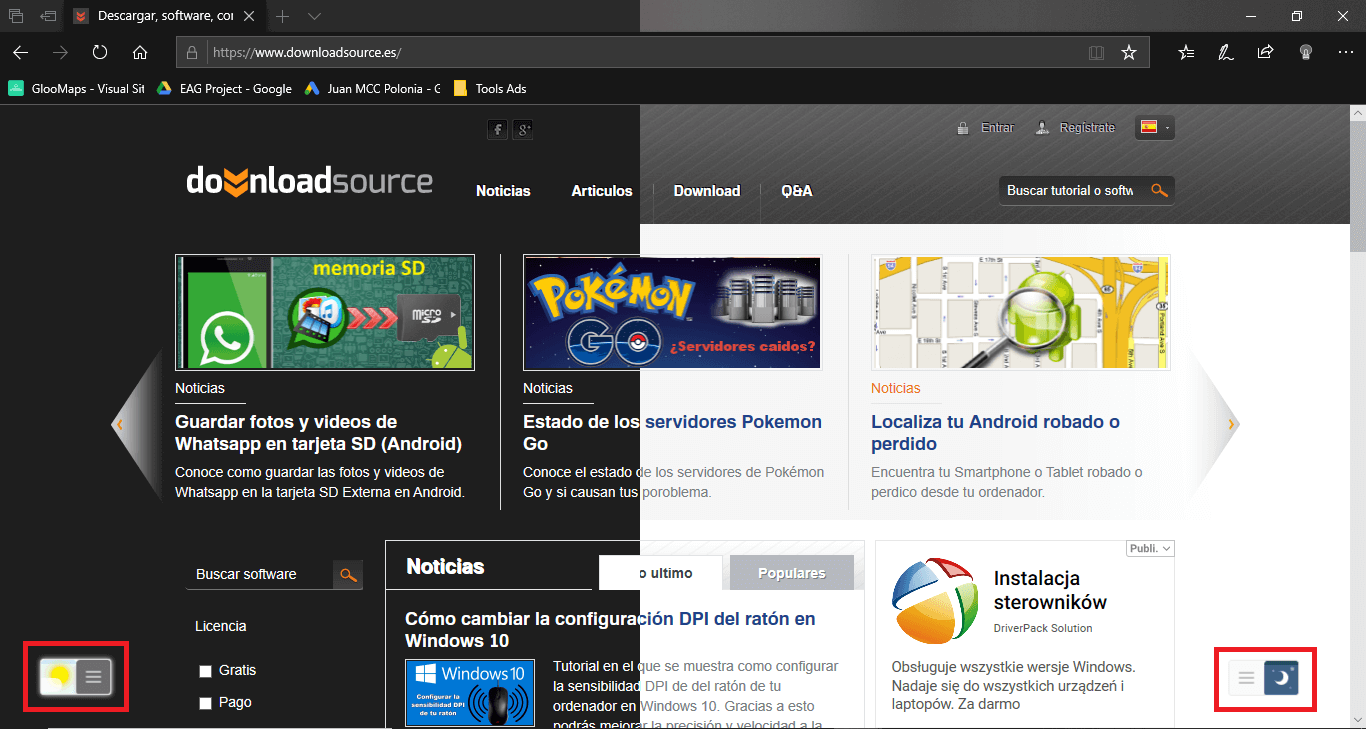This screenshot has height=729, width=1366.
Task: Reload the page with the refresh icon
Action: click(100, 53)
